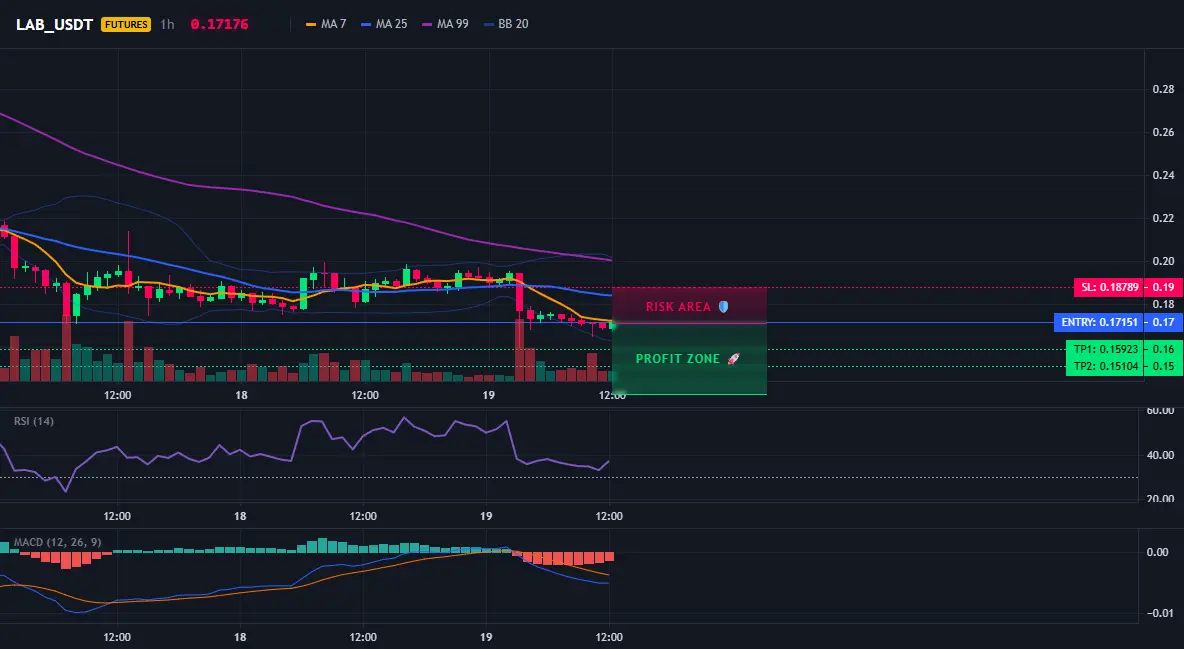Click the RSI (14) indicator label
Screen dimensions: 1184x649
tap(34, 421)
